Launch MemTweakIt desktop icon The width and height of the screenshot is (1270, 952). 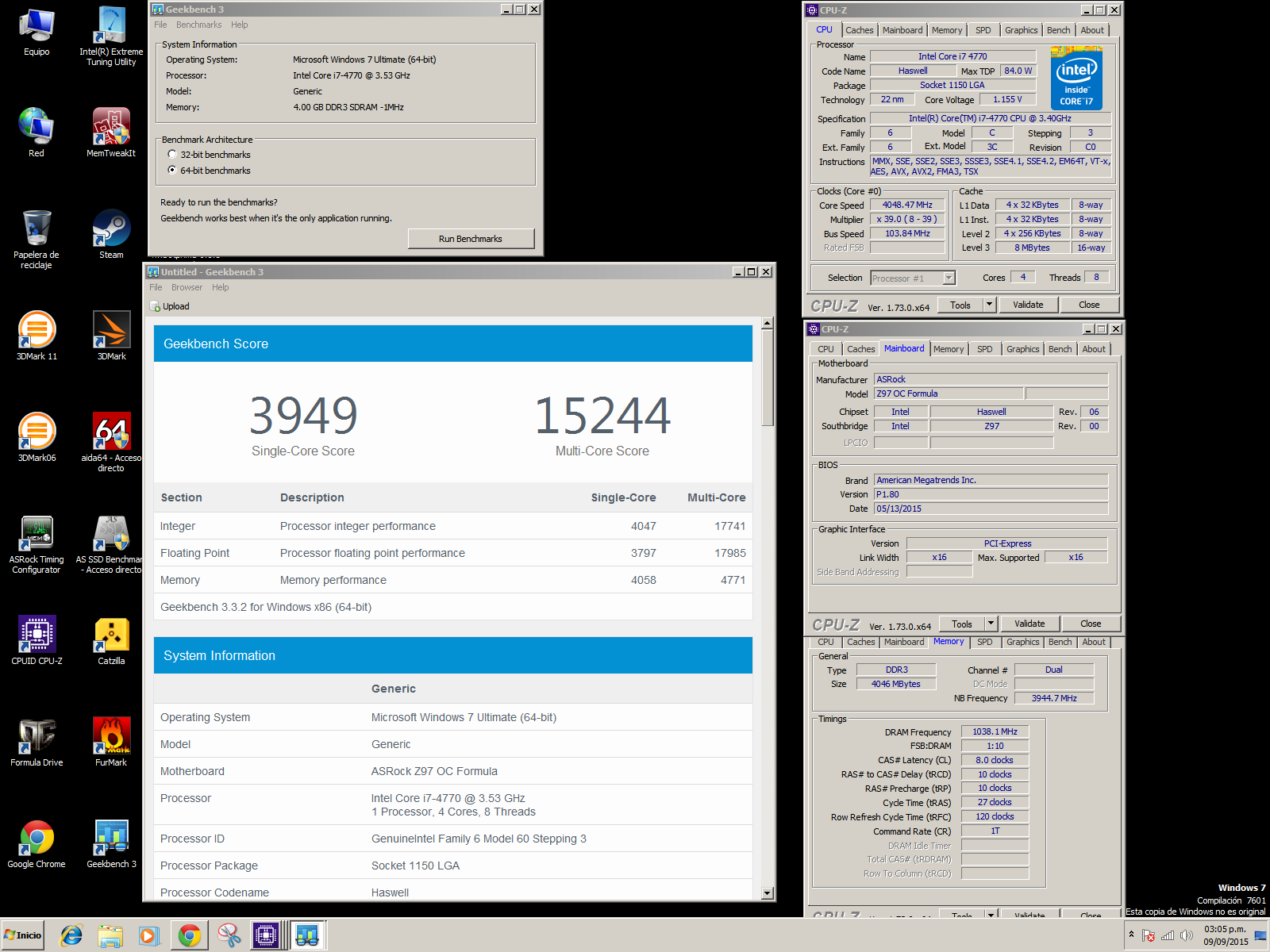(111, 132)
